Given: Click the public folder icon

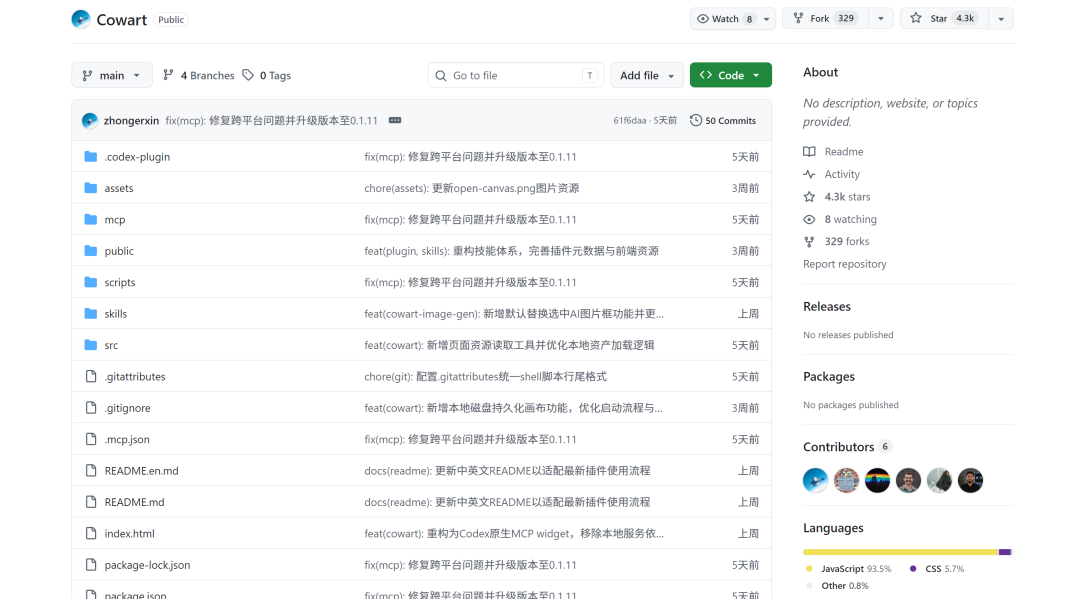Looking at the screenshot, I should click(90, 251).
